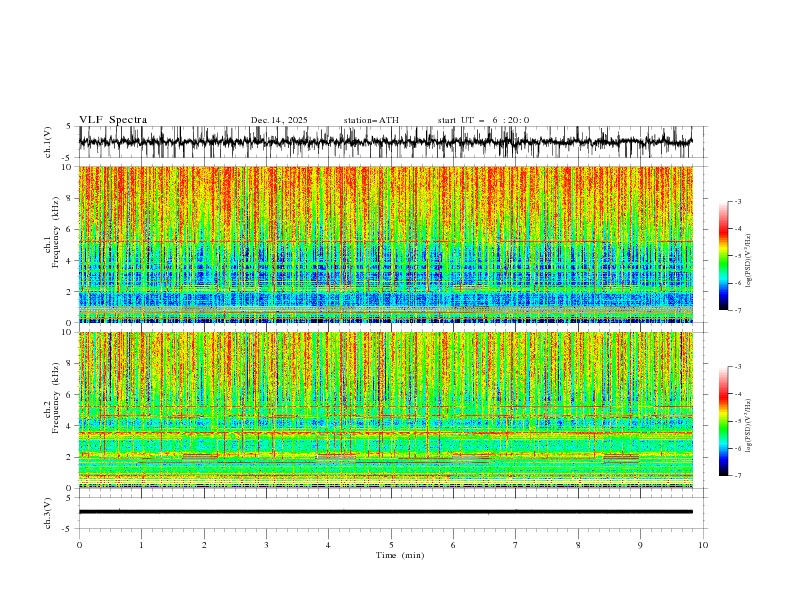Click the ch.1 spectrogram plot
This screenshot has width=792, height=612.
point(385,244)
